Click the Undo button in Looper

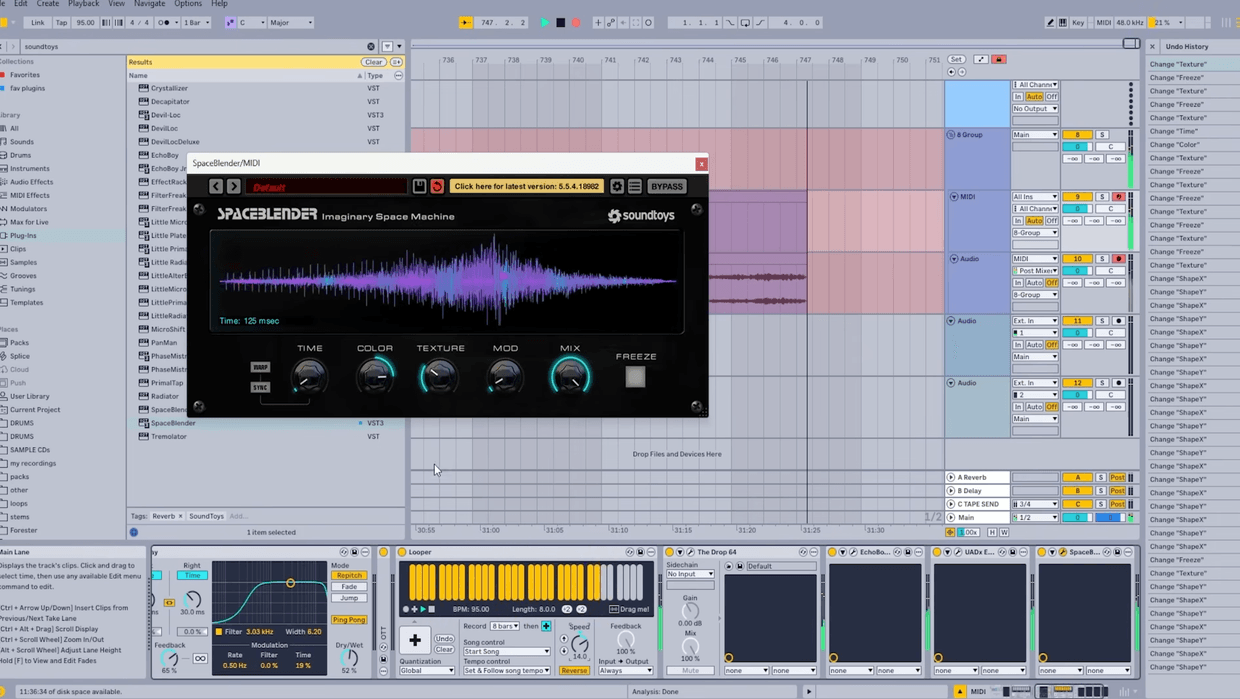[x=445, y=638]
